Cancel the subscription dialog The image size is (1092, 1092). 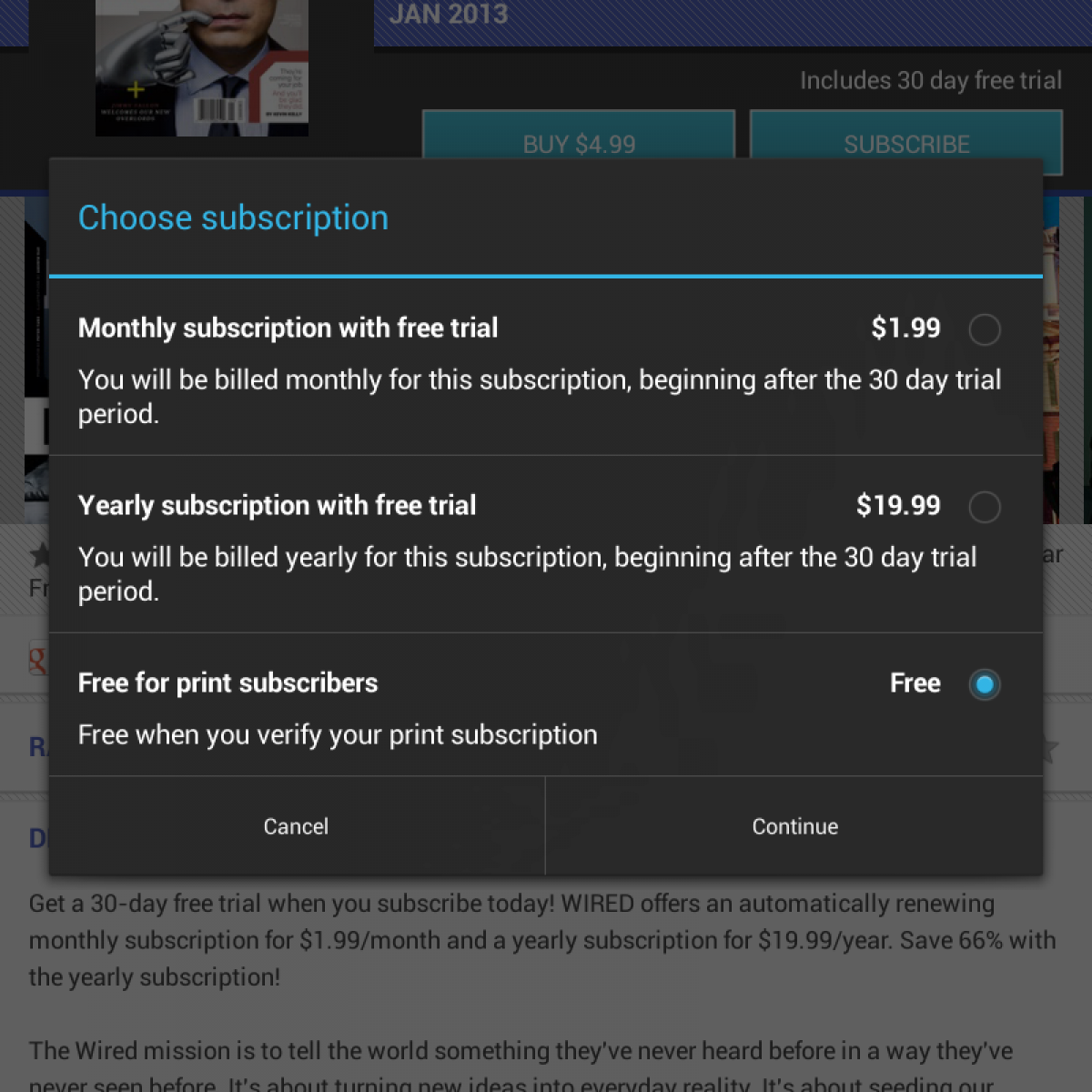pyautogui.click(x=296, y=826)
